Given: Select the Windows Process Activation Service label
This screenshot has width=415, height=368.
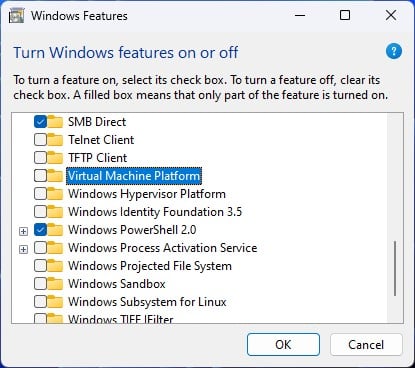Looking at the screenshot, I should 163,248.
